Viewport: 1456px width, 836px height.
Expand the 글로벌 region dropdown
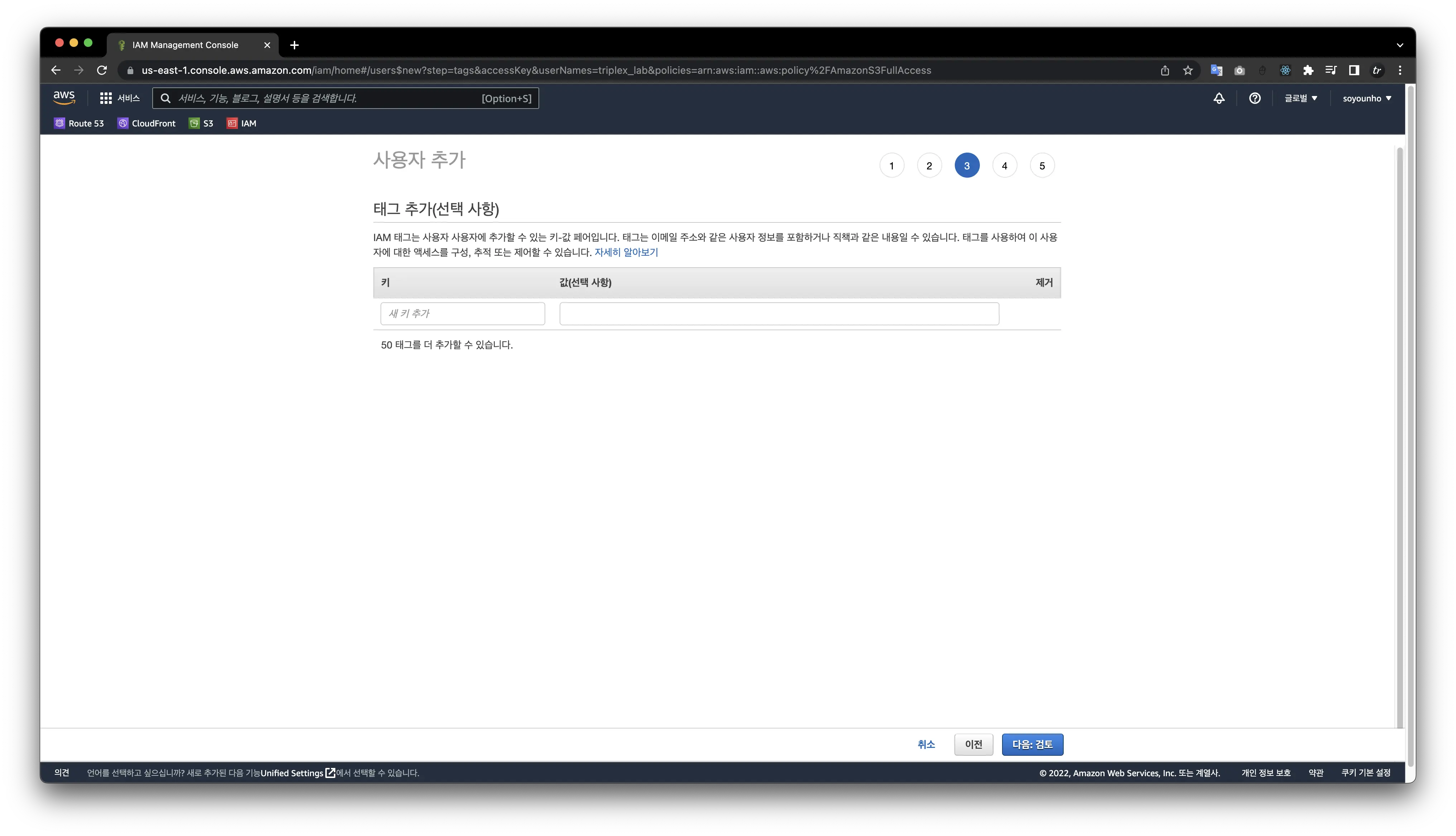(x=1301, y=98)
